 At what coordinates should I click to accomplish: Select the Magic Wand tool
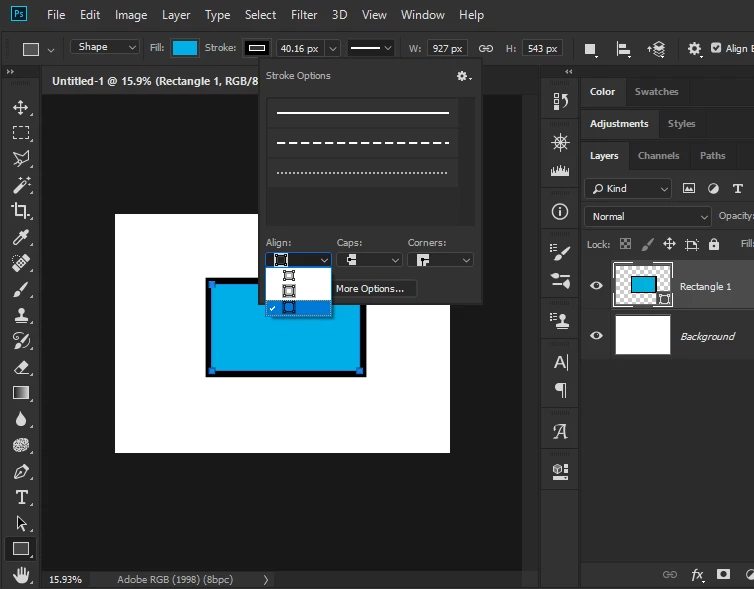click(x=21, y=185)
